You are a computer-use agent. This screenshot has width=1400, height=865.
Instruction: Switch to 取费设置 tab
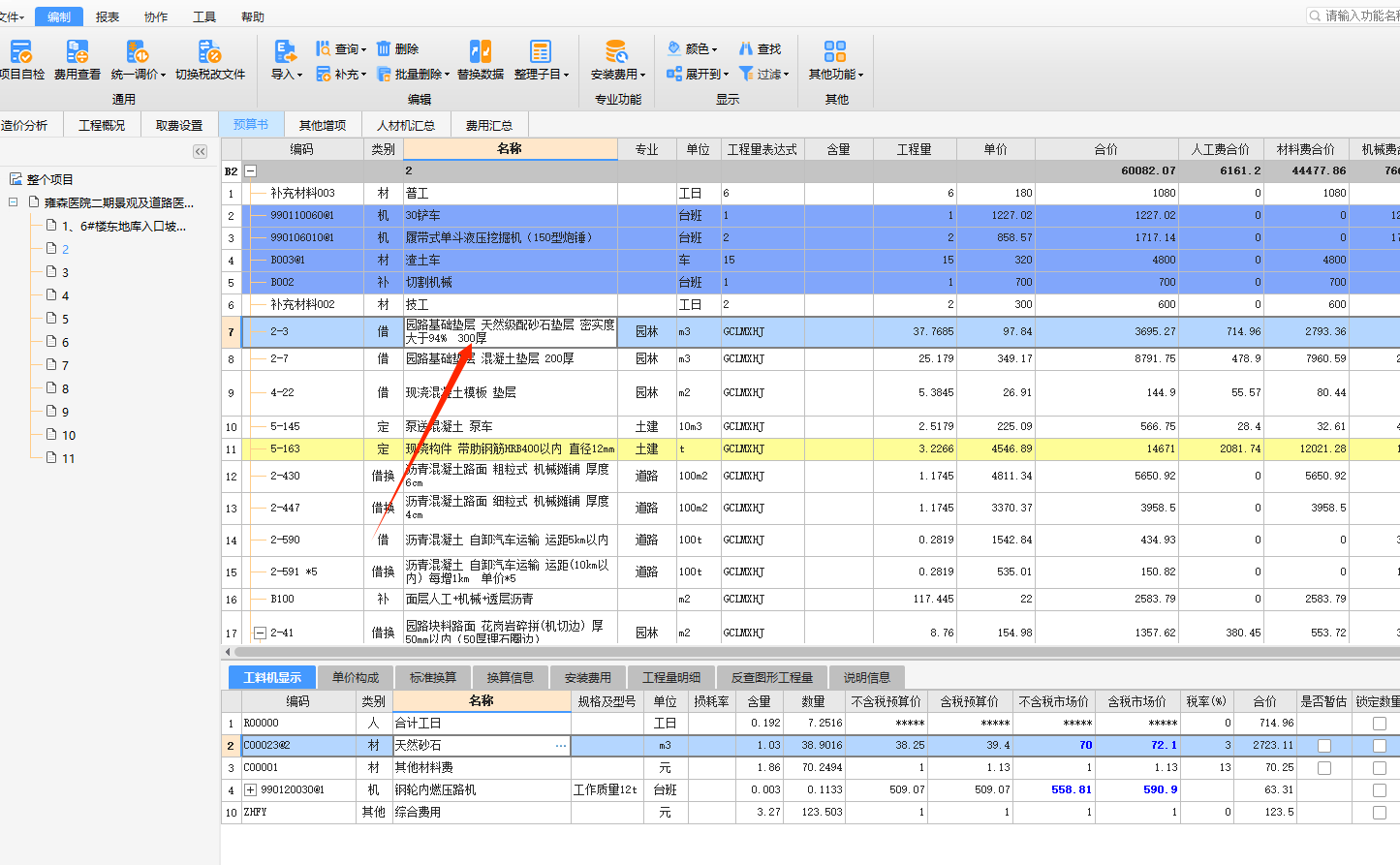tap(179, 125)
